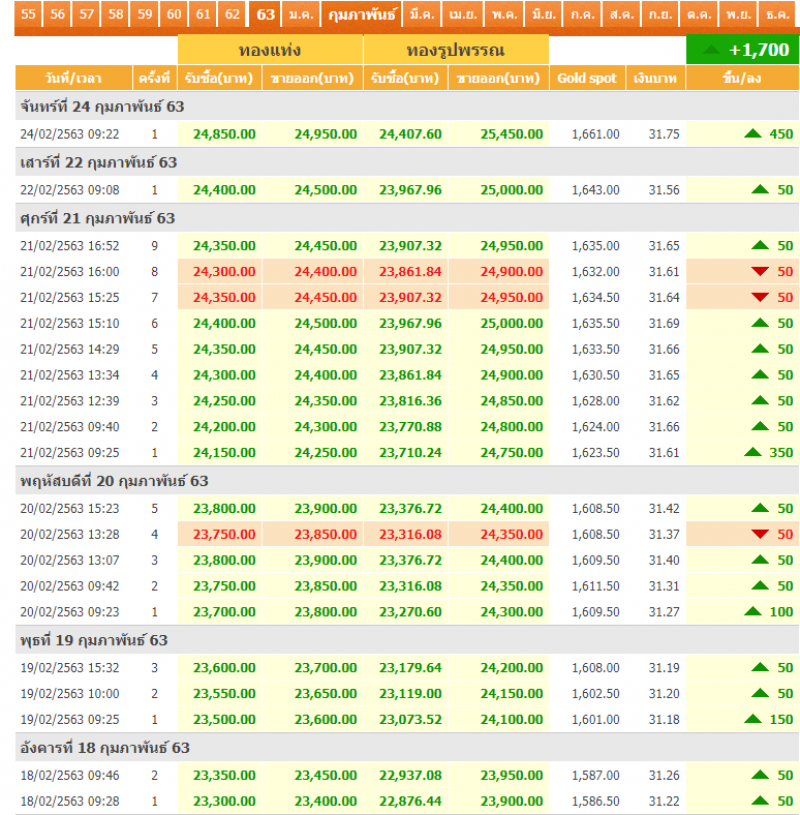800x815 pixels.
Task: Click the red down arrow in 21/02/2563 15:25 row
Action: pyautogui.click(x=760, y=297)
